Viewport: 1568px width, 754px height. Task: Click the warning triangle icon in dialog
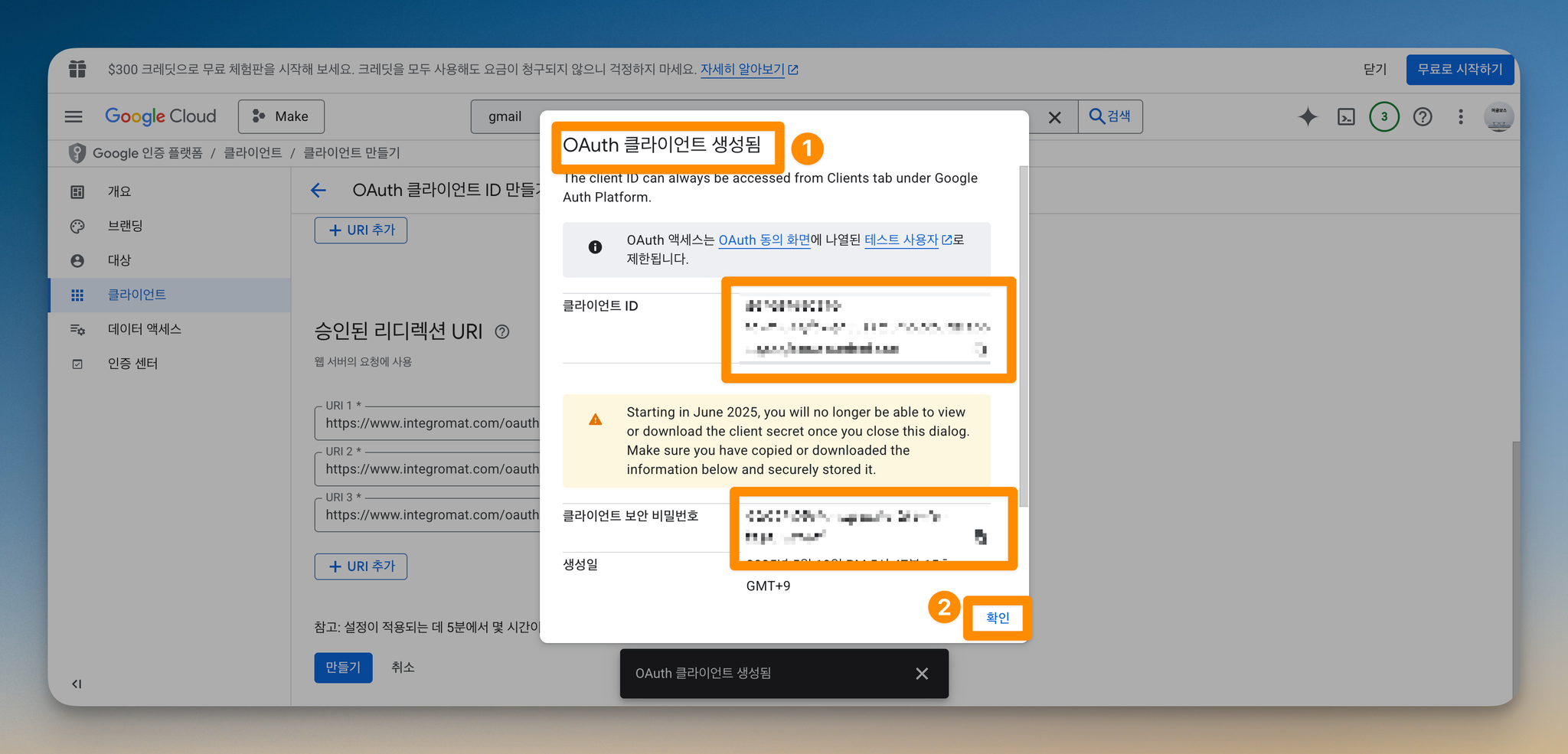coord(595,419)
